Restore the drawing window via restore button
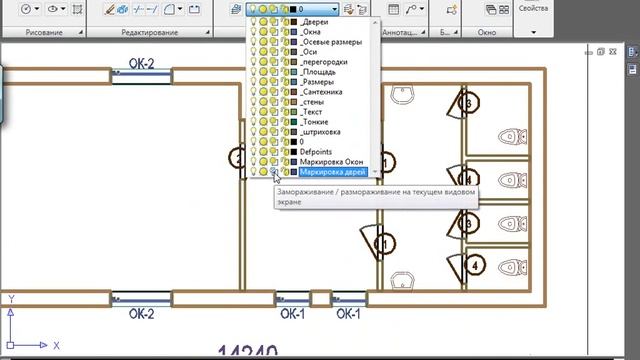 tap(600, 52)
